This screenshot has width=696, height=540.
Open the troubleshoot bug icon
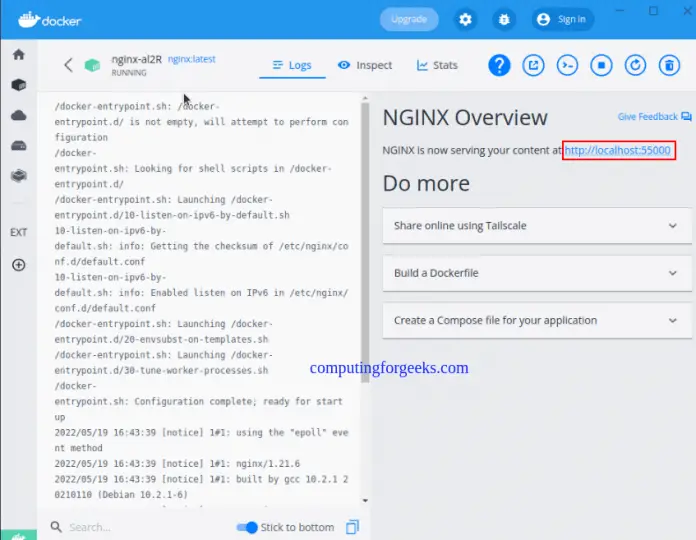[x=504, y=19]
